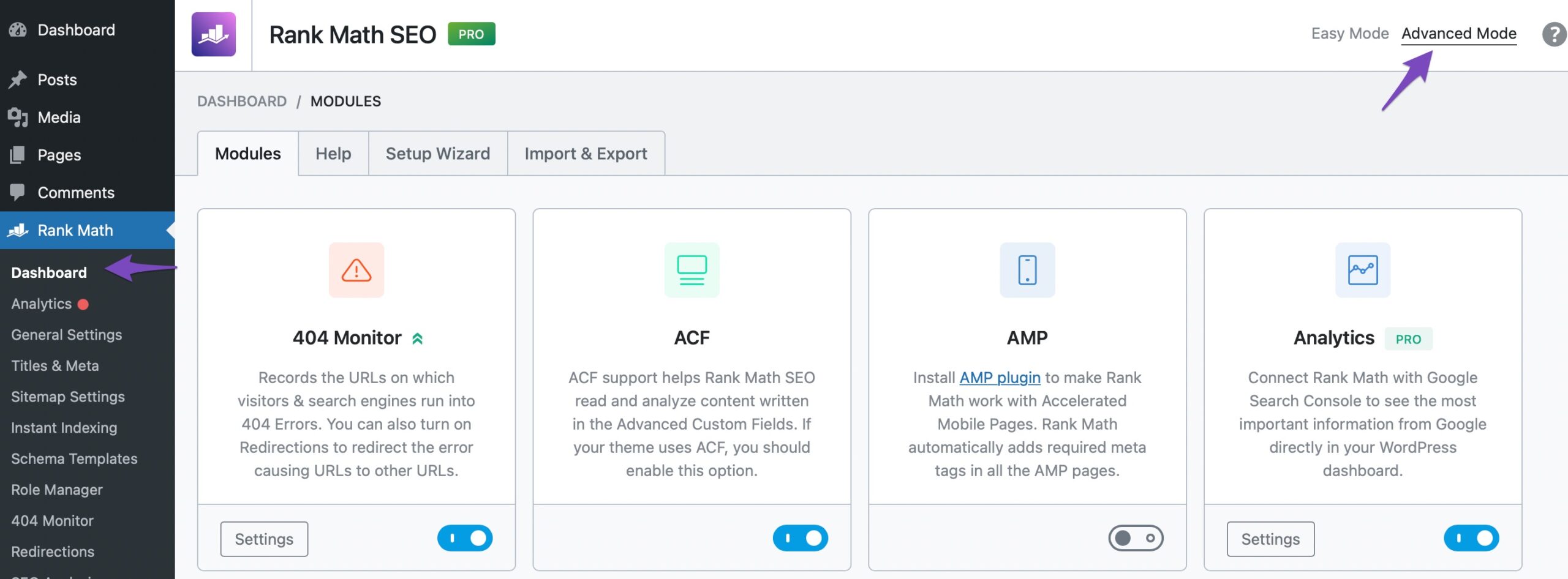Click the red notification dot beside Analytics

pos(83,304)
